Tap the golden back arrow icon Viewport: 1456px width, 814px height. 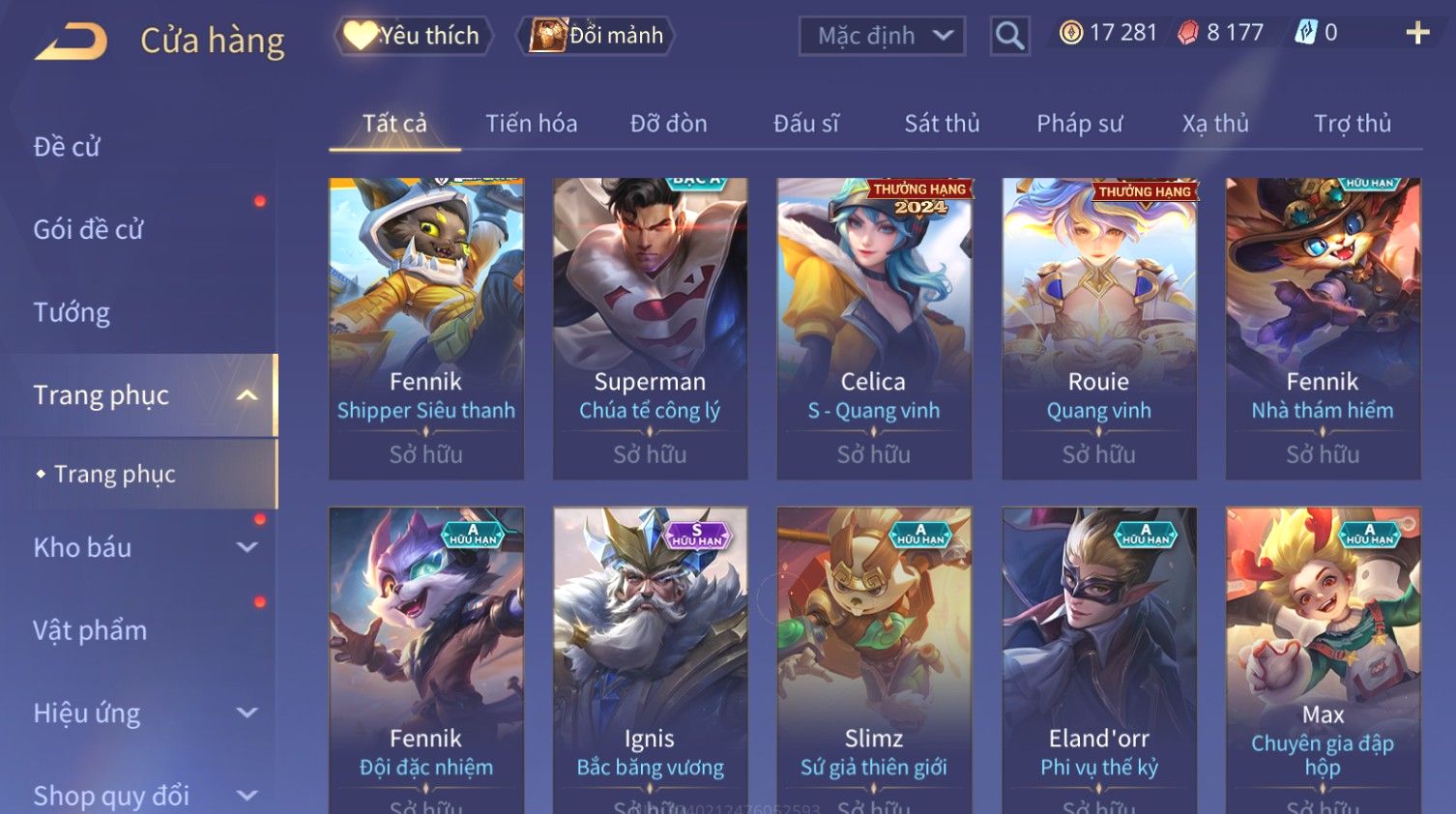click(72, 41)
